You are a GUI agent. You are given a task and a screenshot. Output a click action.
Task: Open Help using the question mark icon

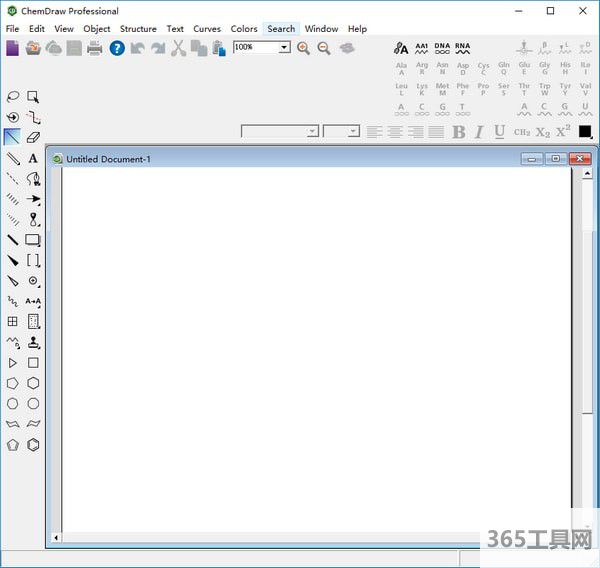click(x=117, y=48)
